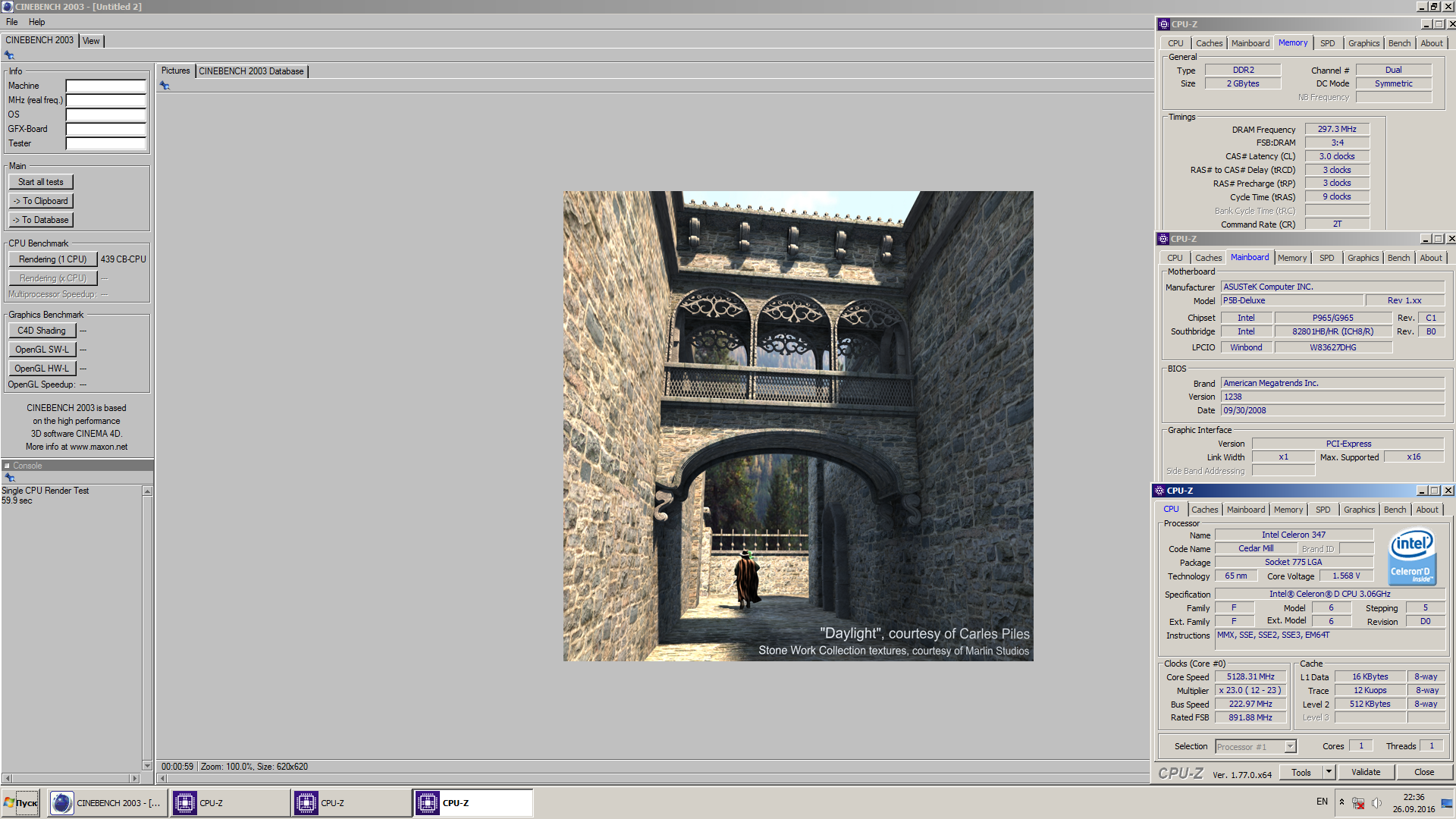Open About tab in the bottom CPU-Z window
This screenshot has height=819, width=1456.
1426,510
